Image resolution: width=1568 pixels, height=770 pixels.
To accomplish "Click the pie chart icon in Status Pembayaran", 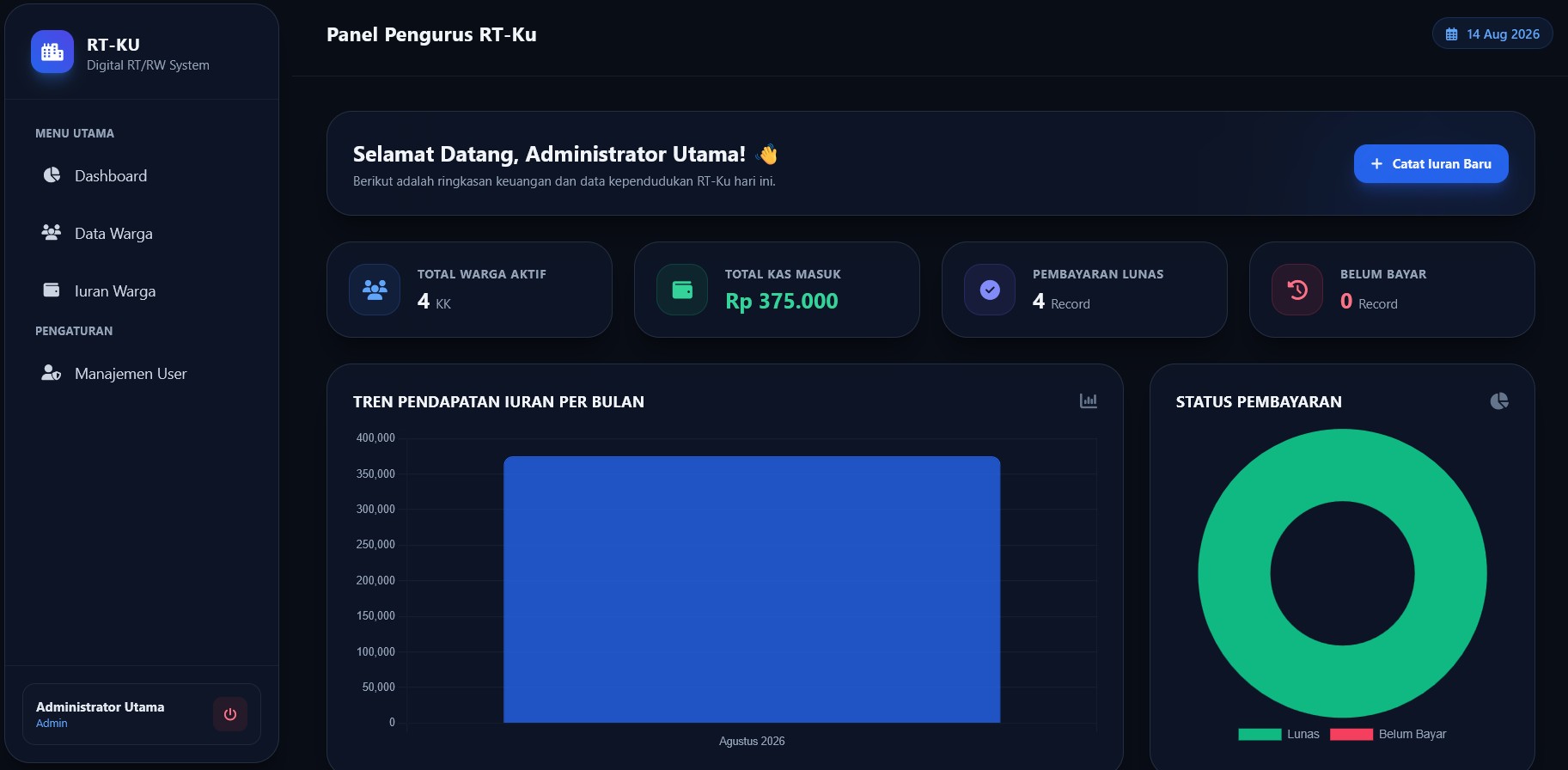I will [1499, 401].
